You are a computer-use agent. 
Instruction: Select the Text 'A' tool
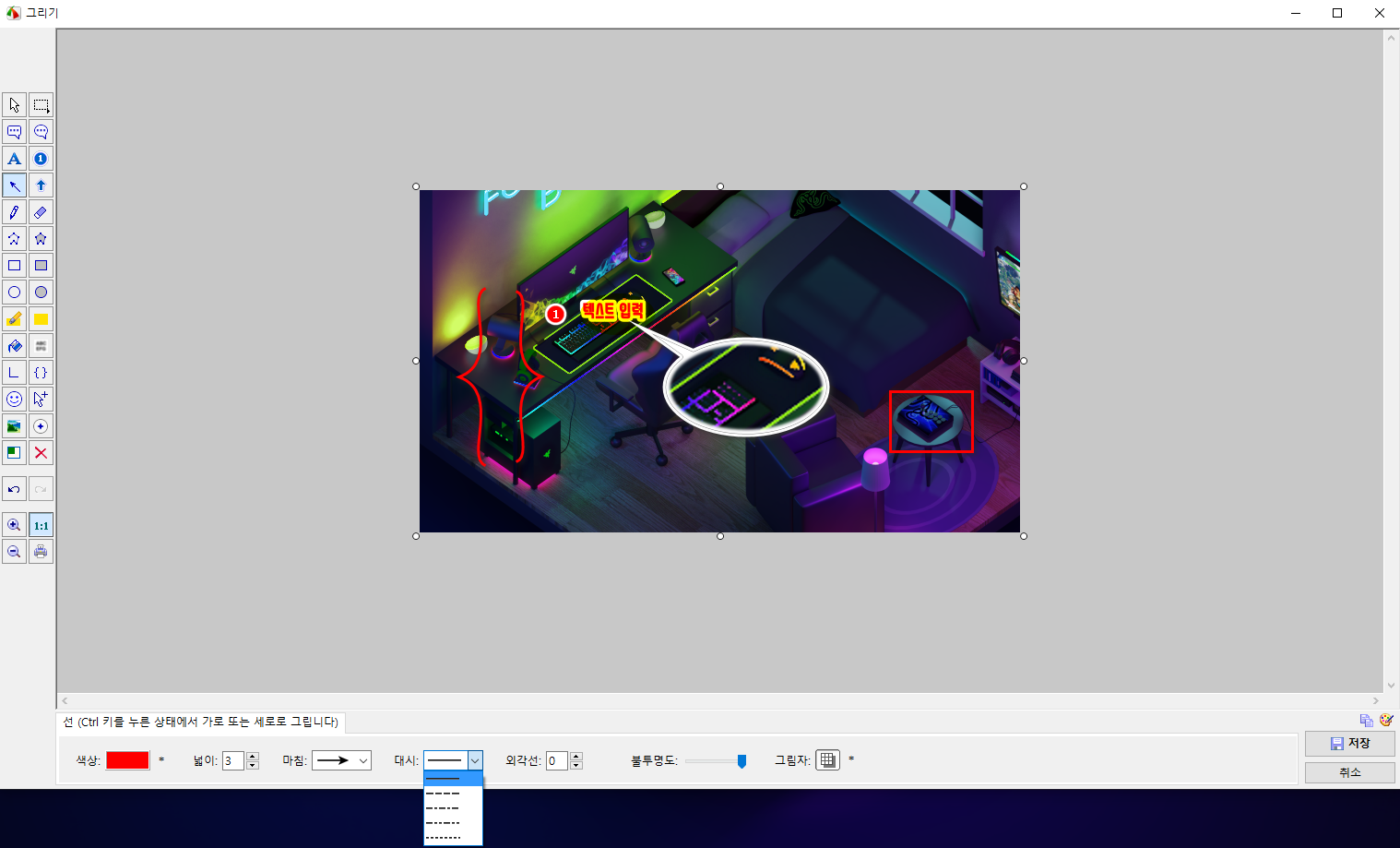click(14, 159)
